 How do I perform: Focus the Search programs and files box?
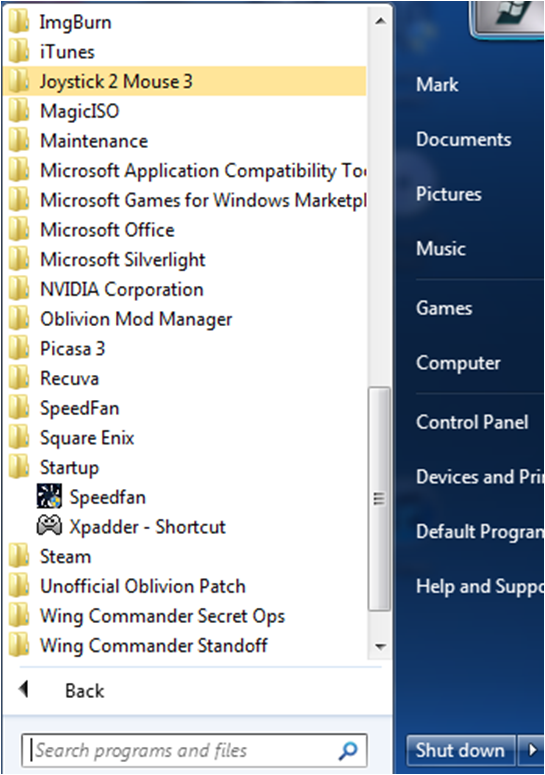[x=194, y=750]
